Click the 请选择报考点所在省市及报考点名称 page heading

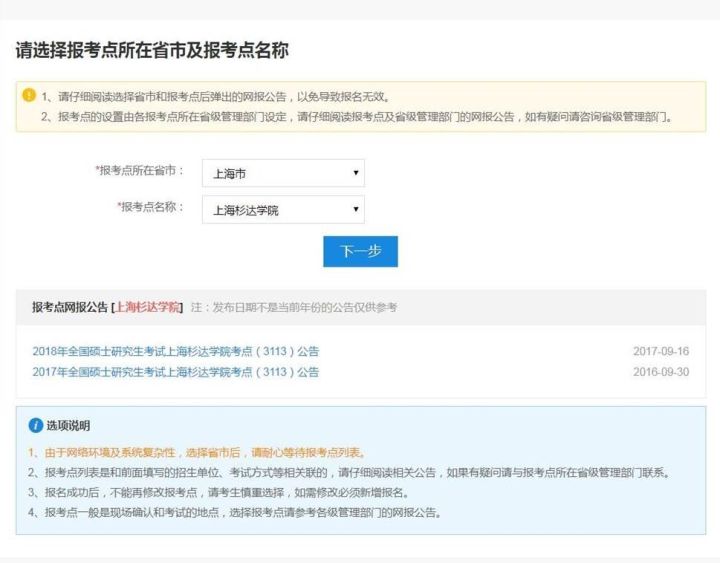[x=152, y=50]
